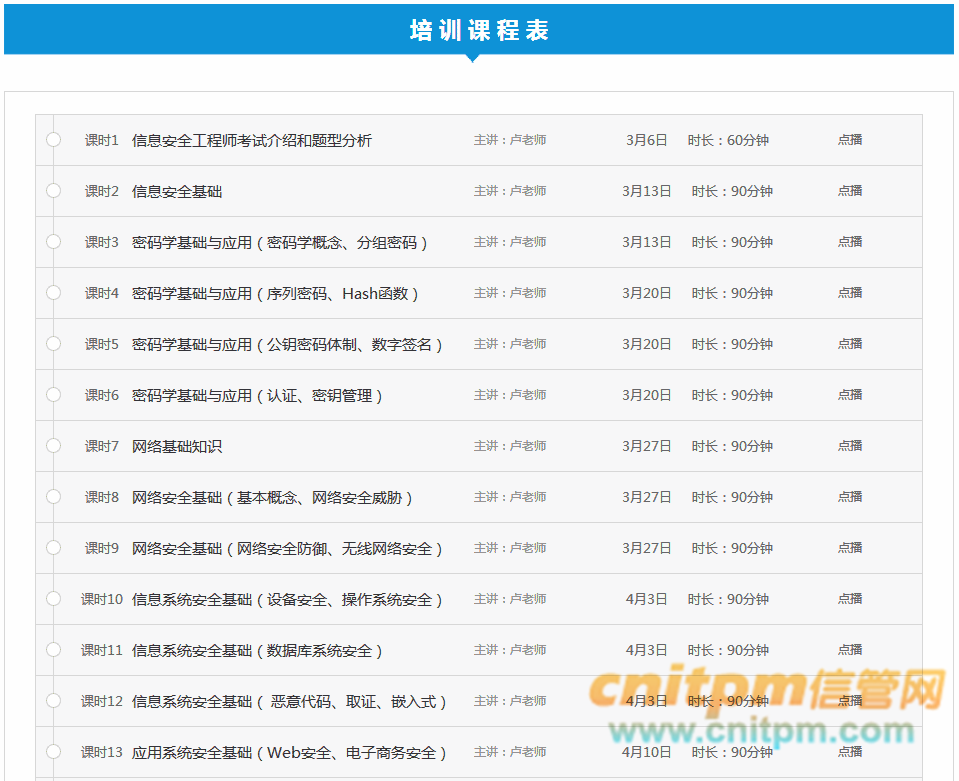Click the circle marker next to 课时11

pos(54,650)
